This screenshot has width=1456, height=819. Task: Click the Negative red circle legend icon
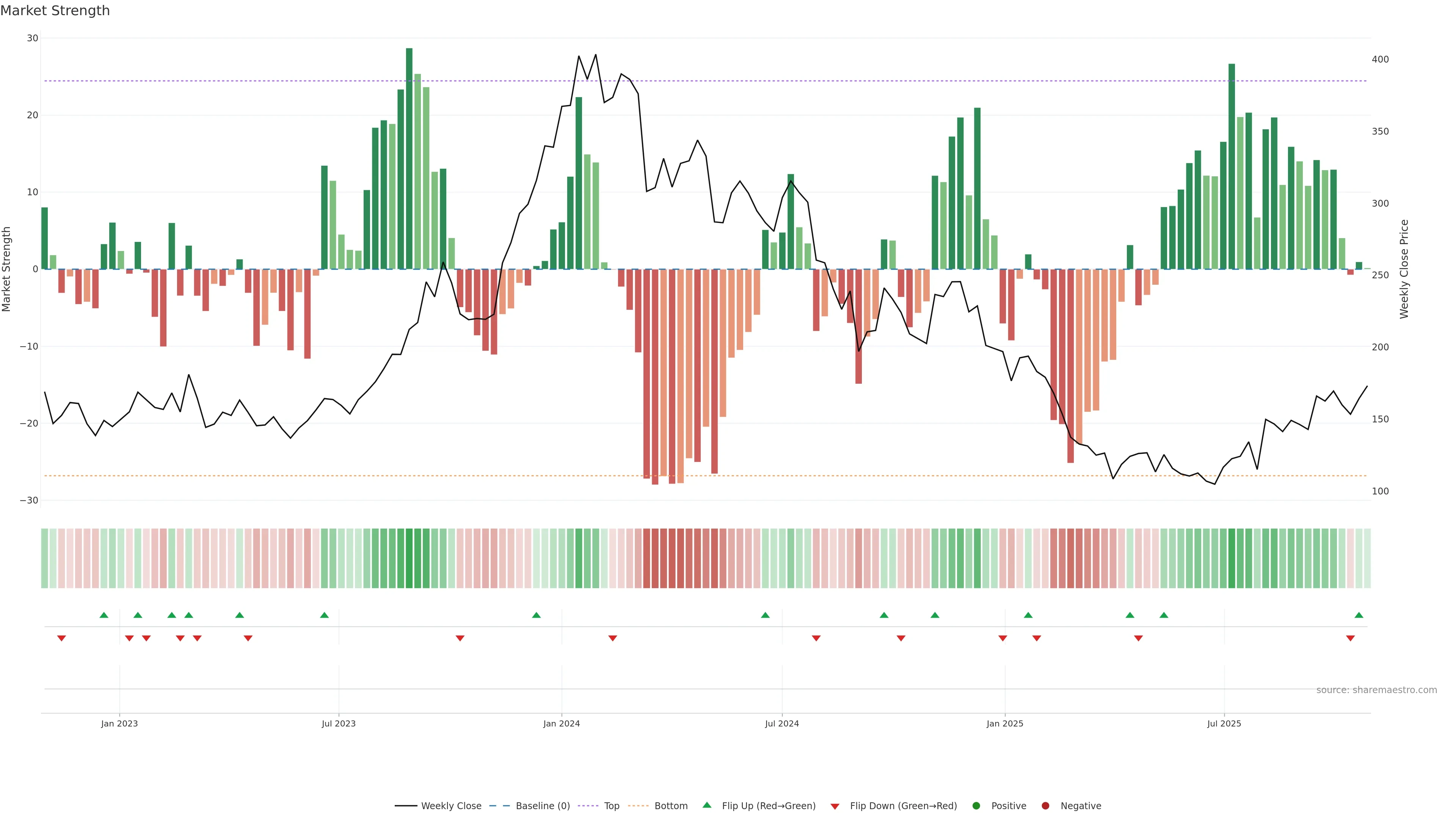pyautogui.click(x=1045, y=805)
